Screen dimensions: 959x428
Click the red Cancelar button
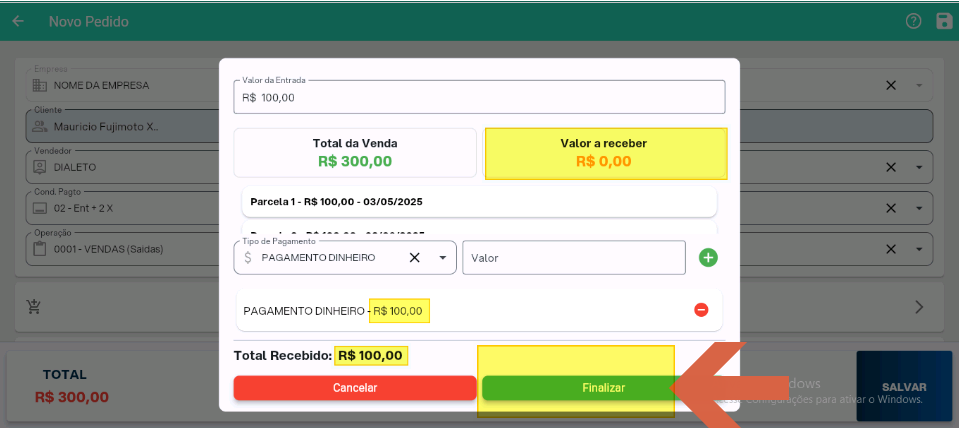coord(355,388)
